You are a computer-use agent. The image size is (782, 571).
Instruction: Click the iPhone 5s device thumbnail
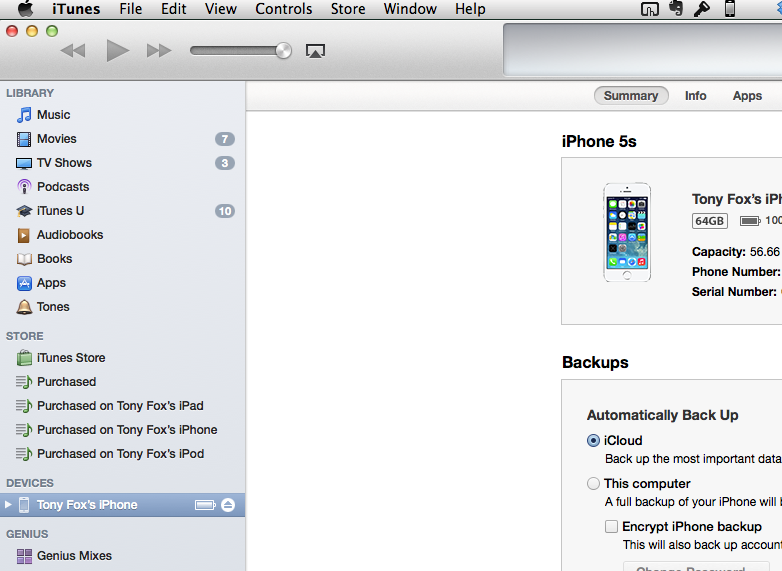627,232
